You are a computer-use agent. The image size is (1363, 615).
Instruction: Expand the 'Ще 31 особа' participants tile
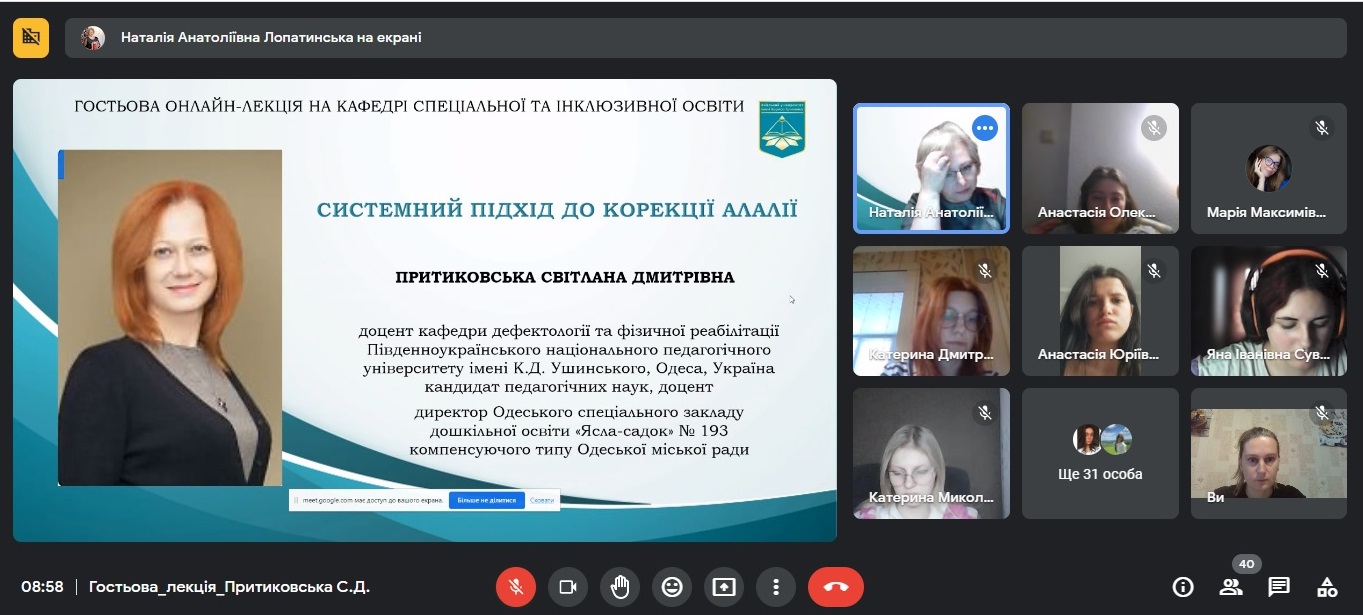coord(1100,453)
